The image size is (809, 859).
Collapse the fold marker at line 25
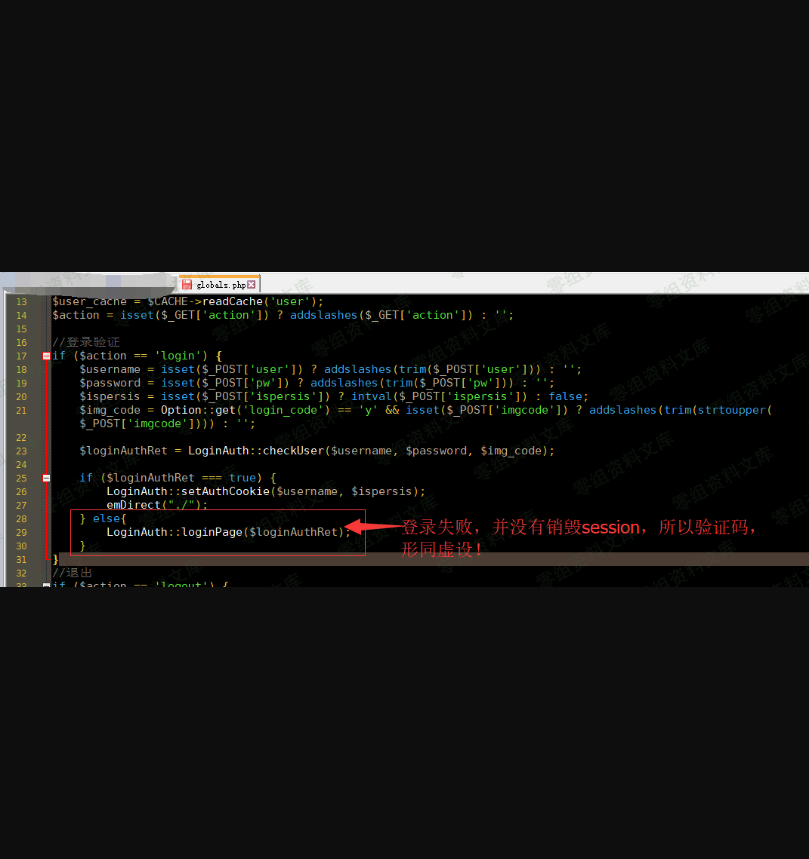46,478
